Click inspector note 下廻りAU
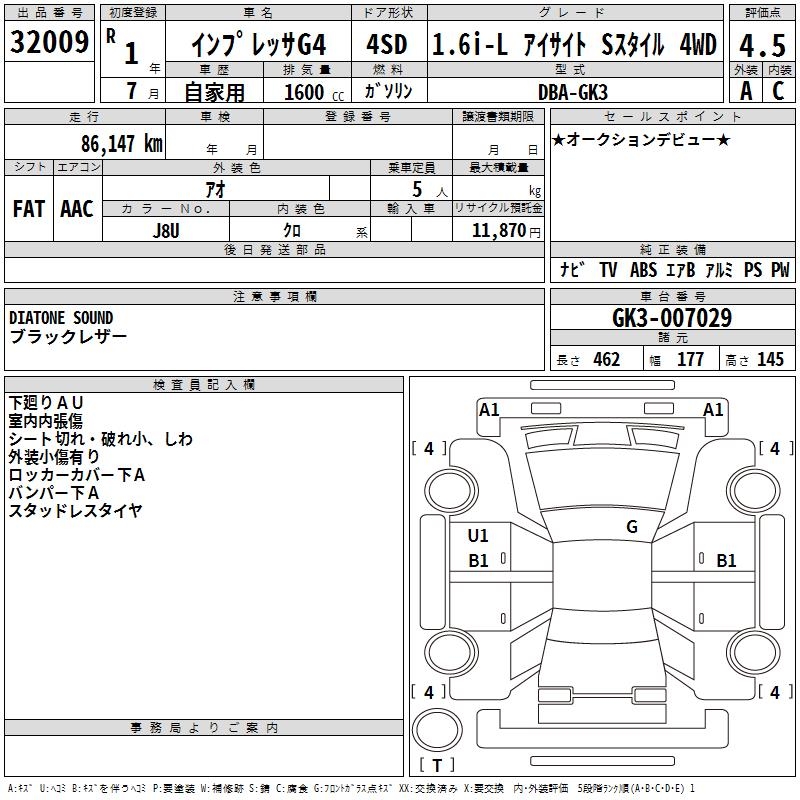 pos(46,403)
